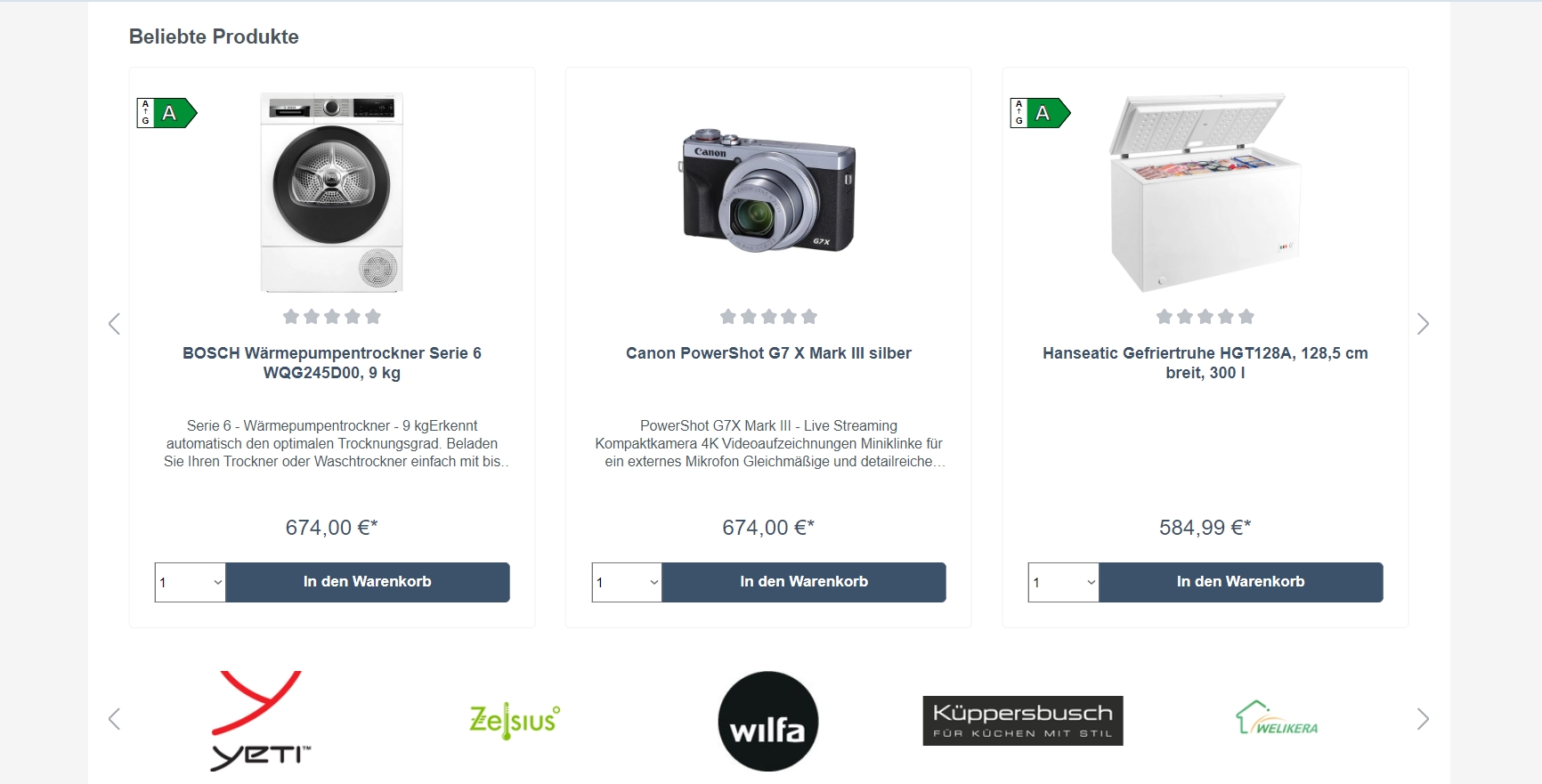Open the Küppersbusch brand logo

click(1023, 721)
